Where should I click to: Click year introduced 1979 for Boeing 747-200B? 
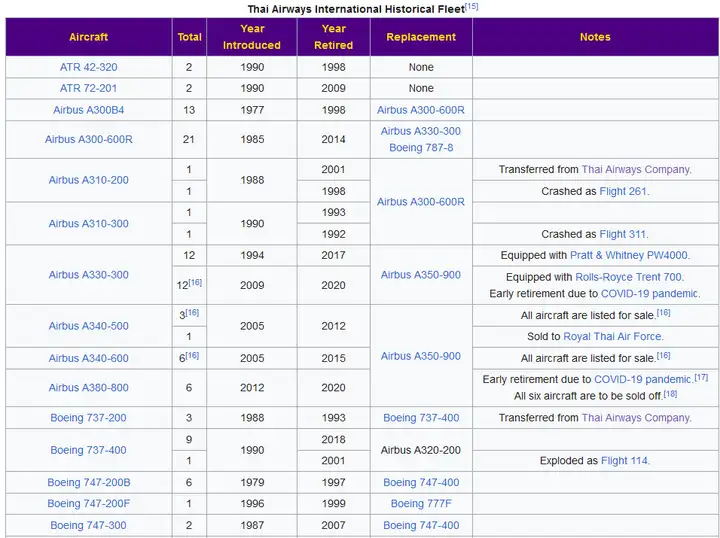[x=252, y=482]
